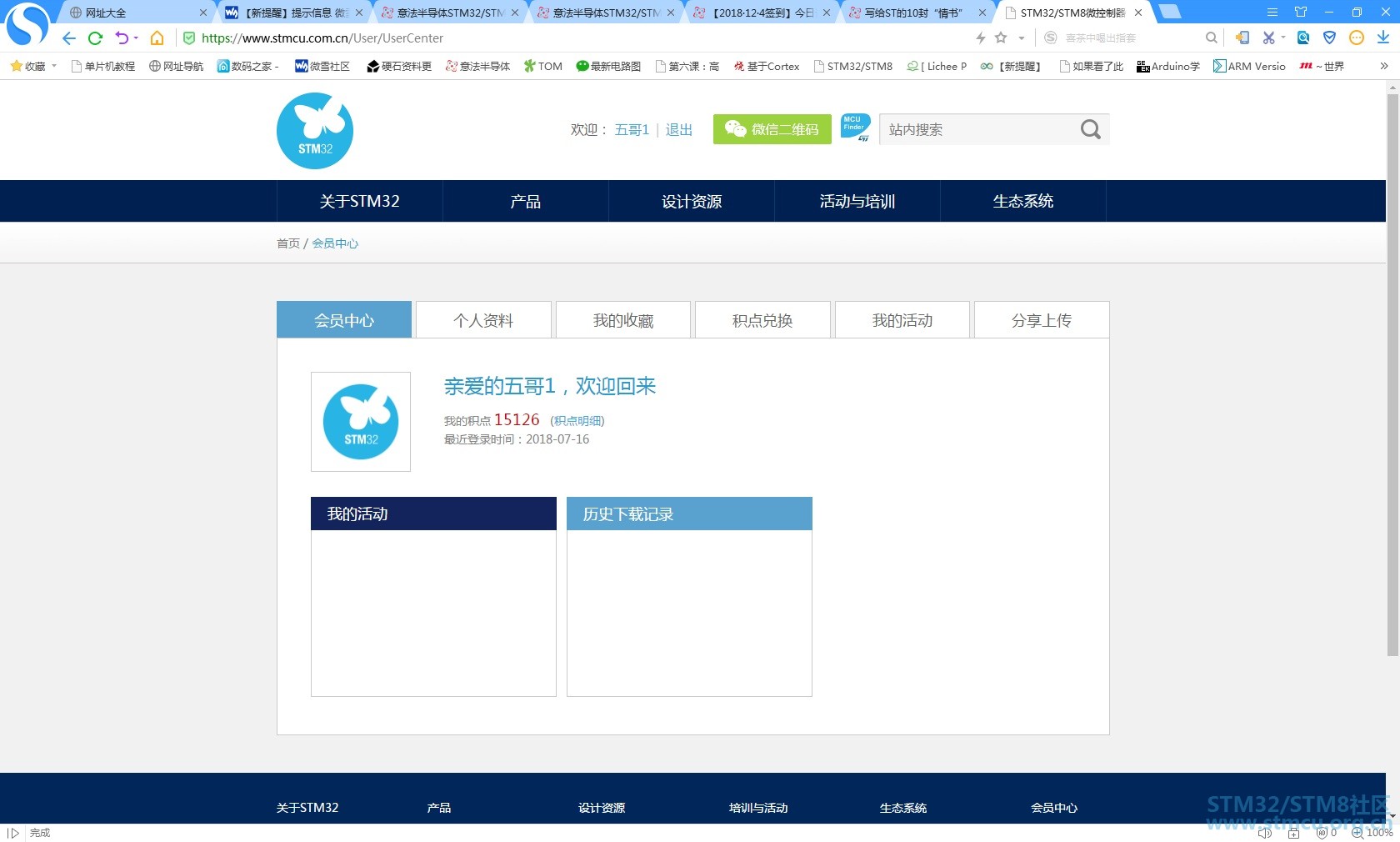Viewport: 1400px width, 842px height.
Task: Open the 我的收藏 tab
Action: [623, 320]
